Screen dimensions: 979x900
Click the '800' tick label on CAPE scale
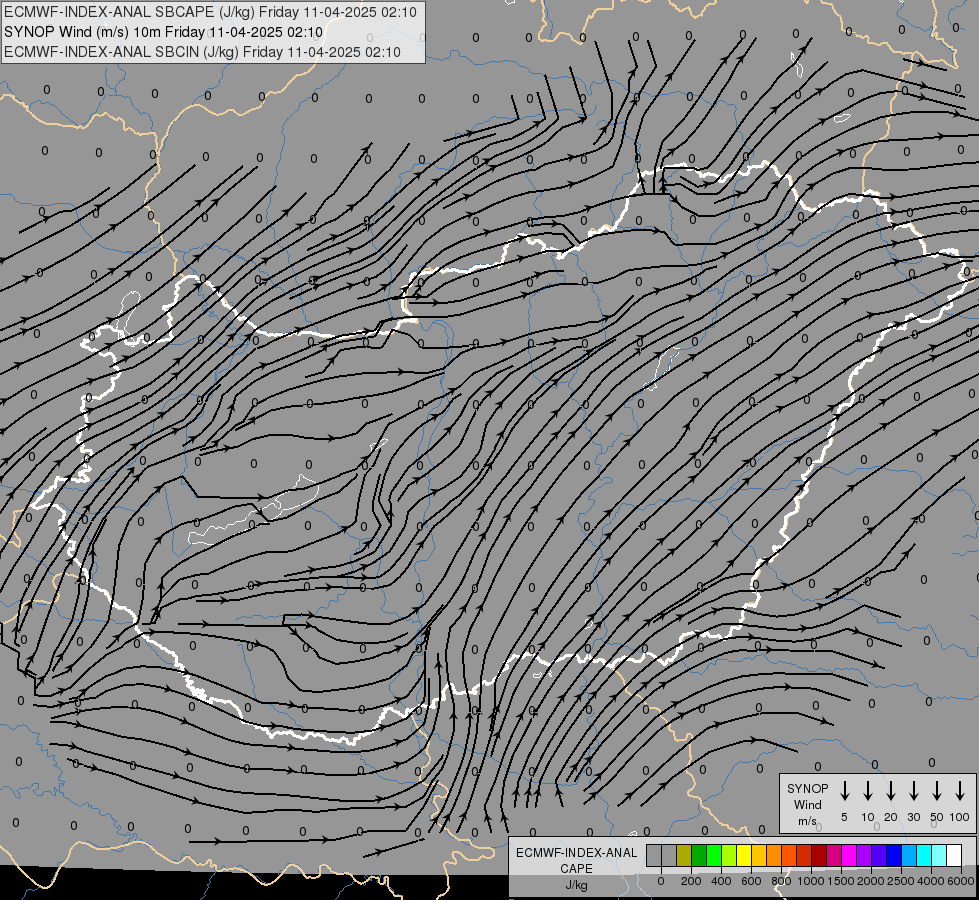pos(781,881)
